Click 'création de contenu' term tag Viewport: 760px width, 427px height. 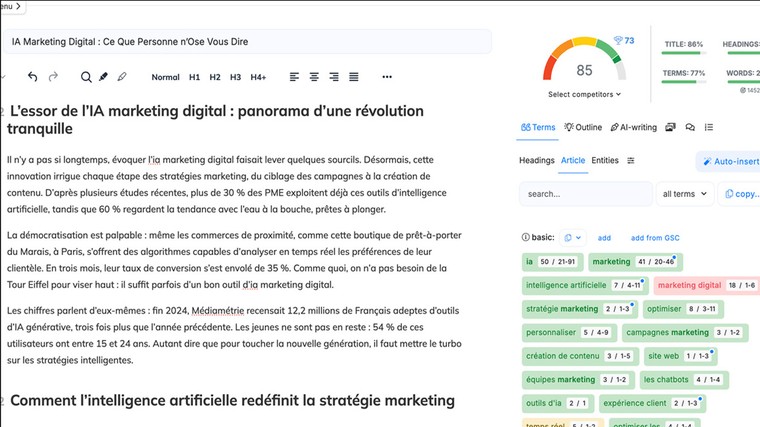pyautogui.click(x=580, y=356)
